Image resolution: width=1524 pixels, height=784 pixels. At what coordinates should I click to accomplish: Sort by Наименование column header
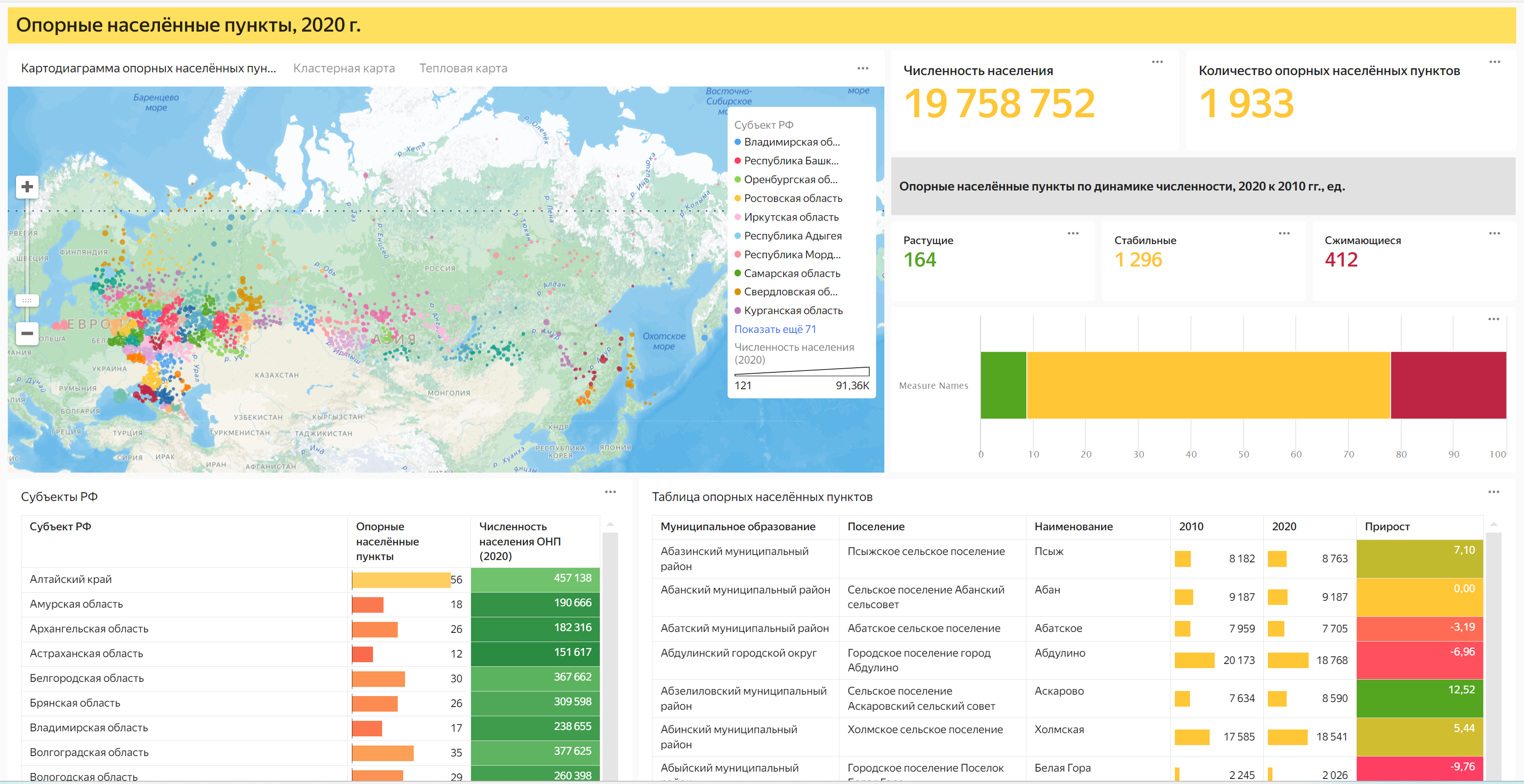point(1097,527)
